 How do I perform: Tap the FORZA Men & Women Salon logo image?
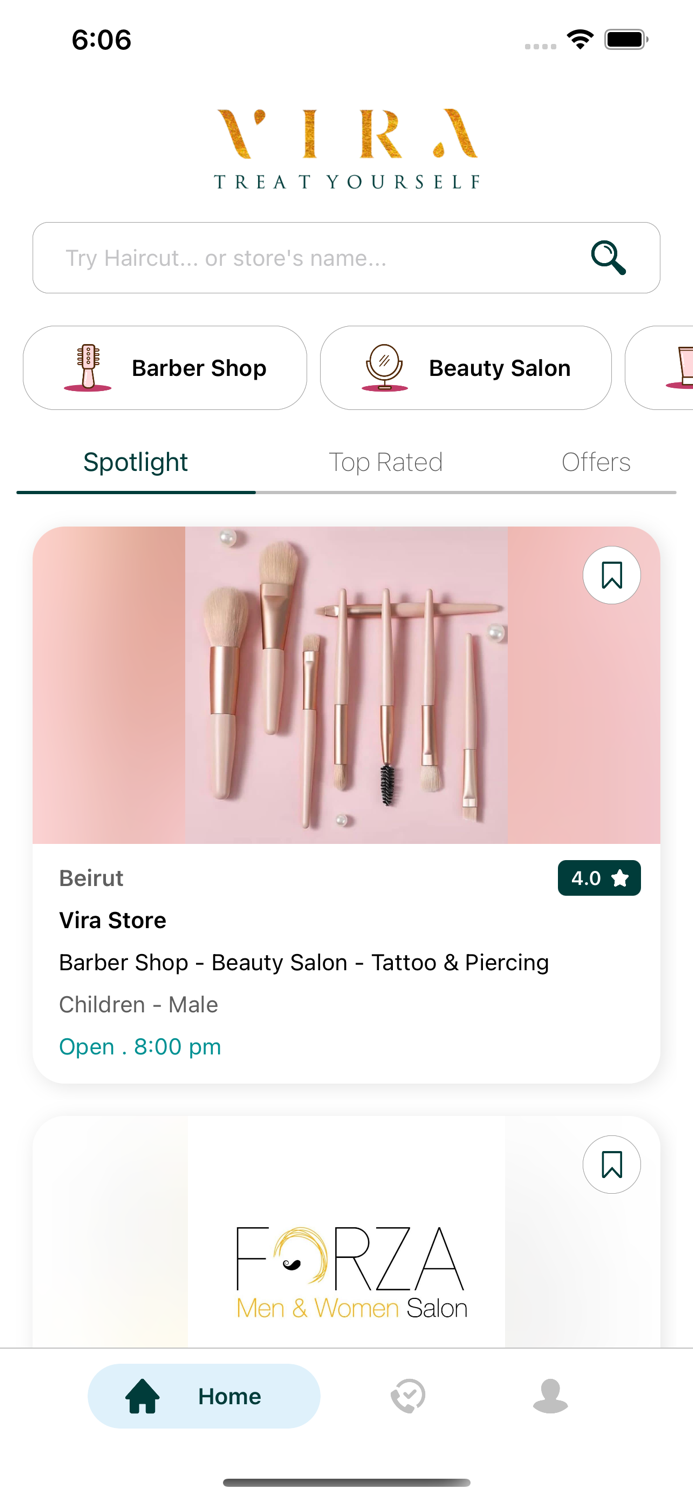click(x=349, y=1266)
